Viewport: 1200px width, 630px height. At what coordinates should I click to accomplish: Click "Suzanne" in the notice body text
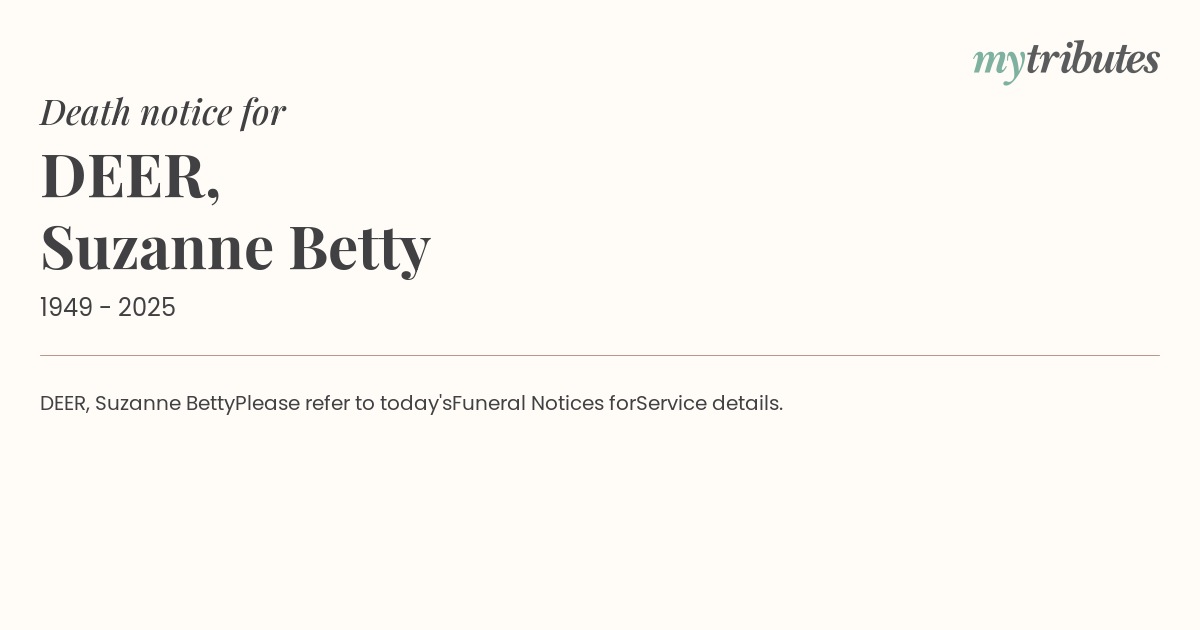coord(138,404)
